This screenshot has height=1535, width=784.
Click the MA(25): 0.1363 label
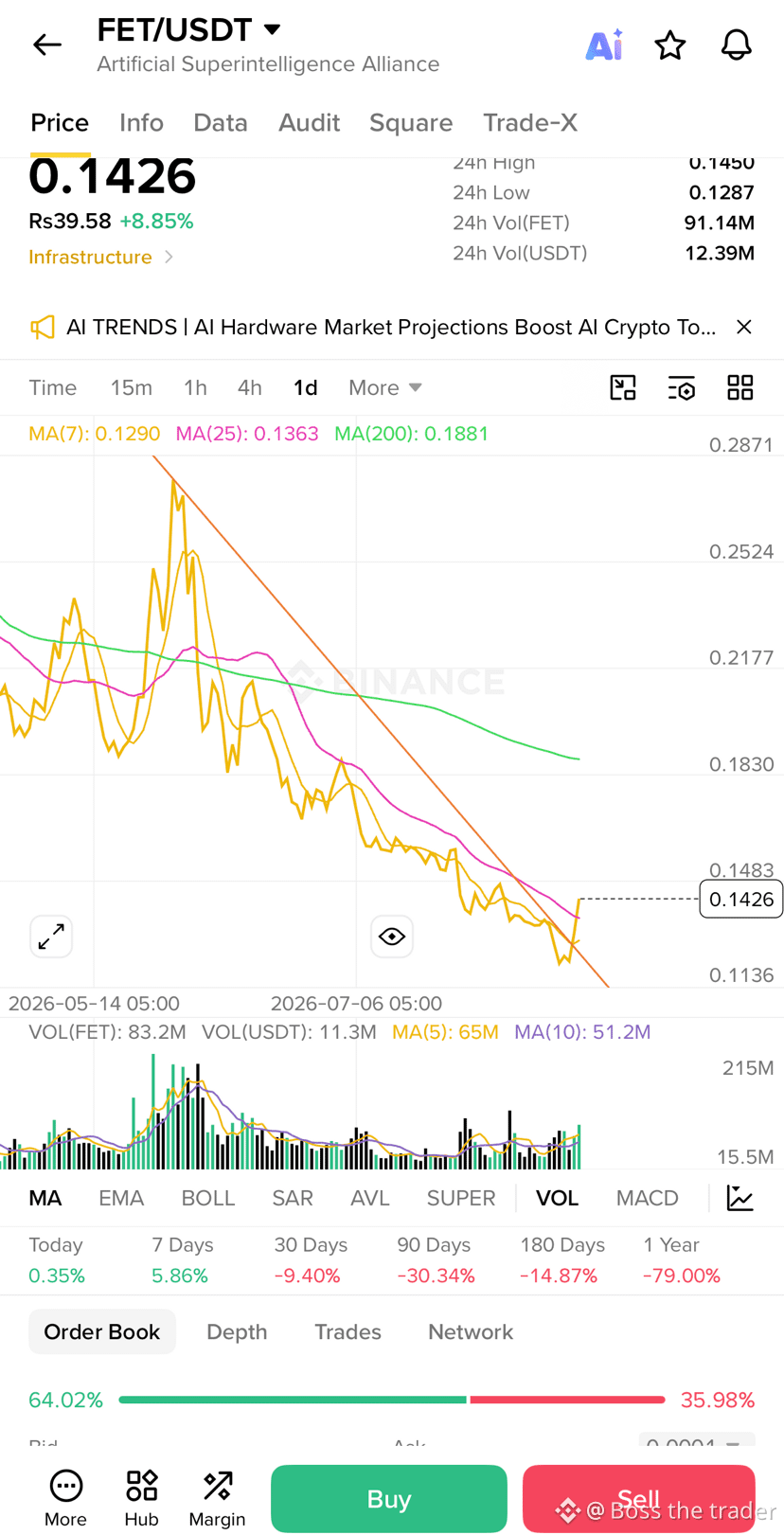(247, 434)
